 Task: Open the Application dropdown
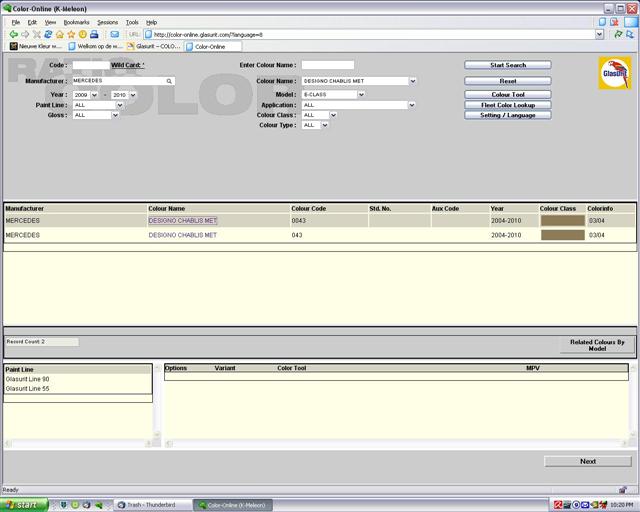click(x=412, y=105)
